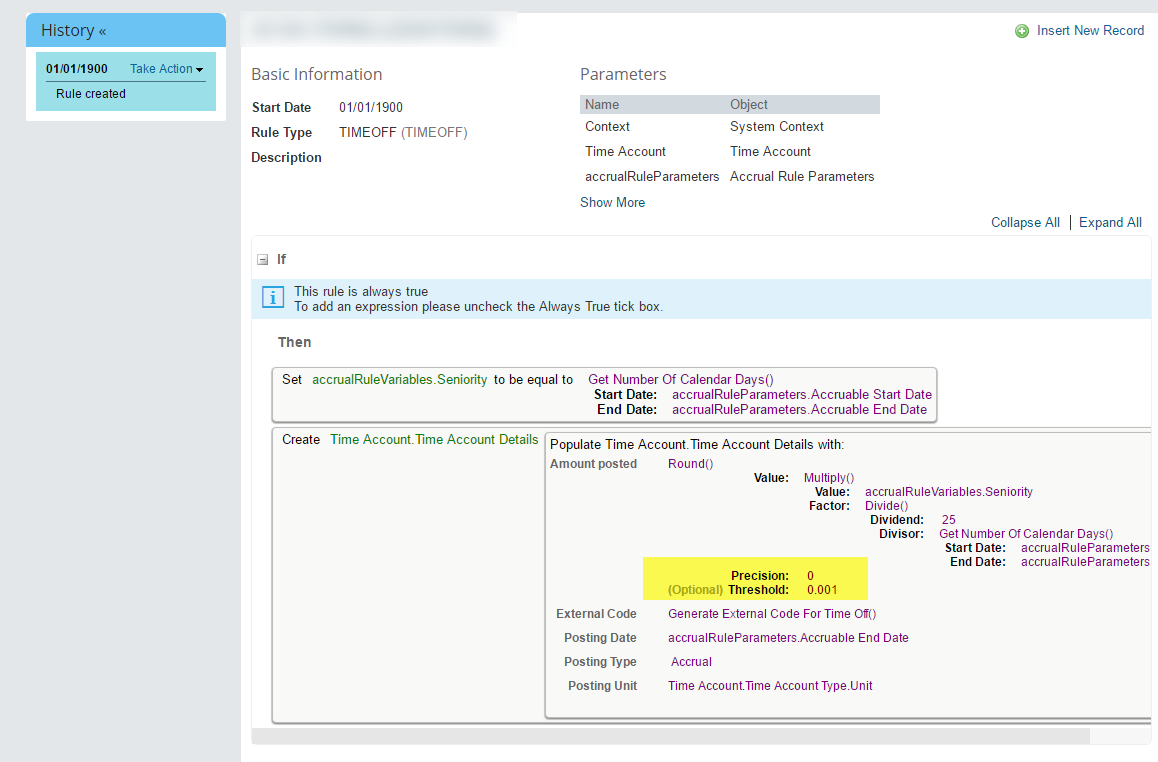
Task: Click the Multiply() function
Action: tap(829, 478)
